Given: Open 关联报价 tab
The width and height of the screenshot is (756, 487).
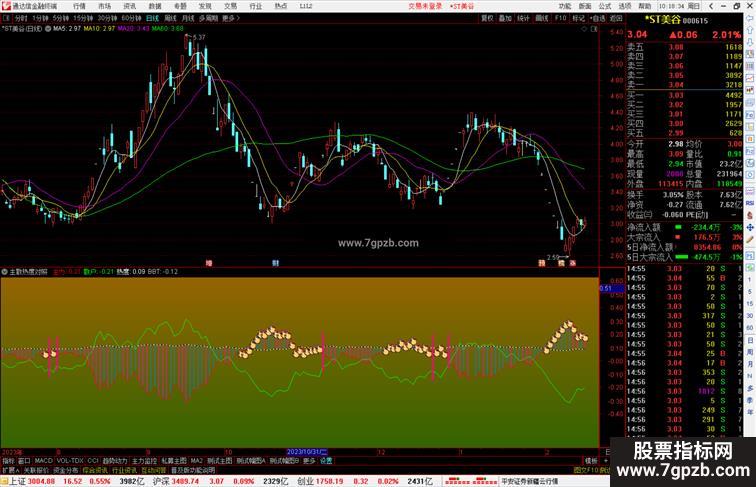Looking at the screenshot, I should pos(36,470).
